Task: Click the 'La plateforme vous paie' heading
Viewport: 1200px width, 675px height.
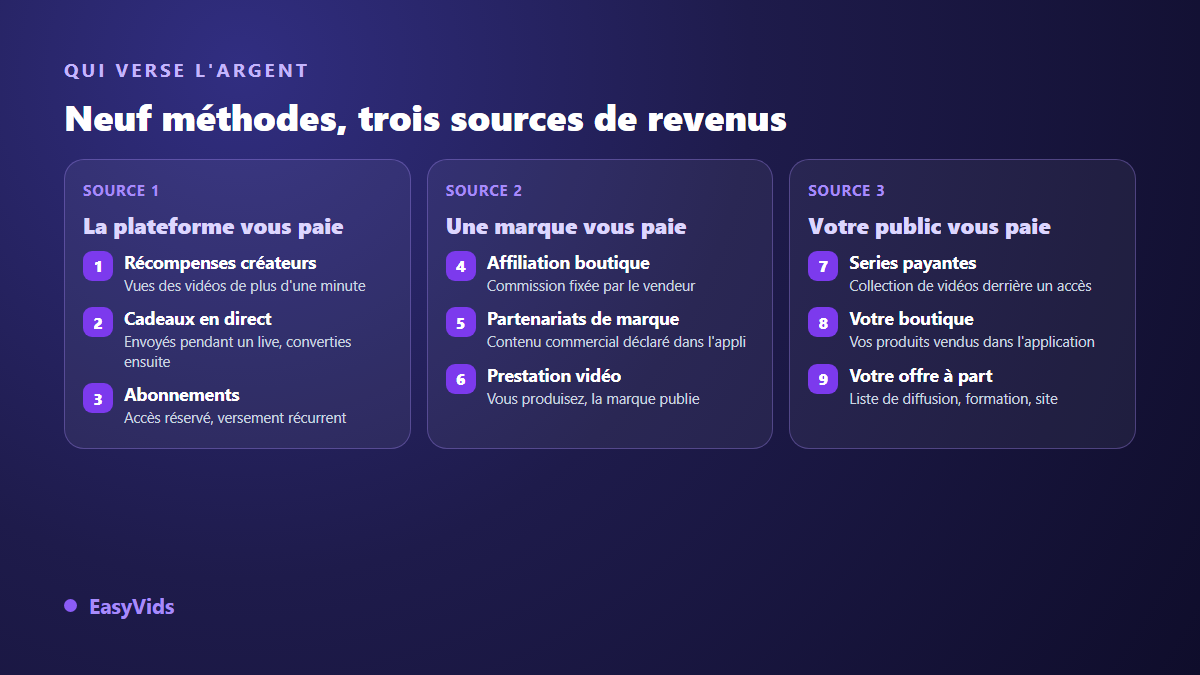Action: point(213,227)
